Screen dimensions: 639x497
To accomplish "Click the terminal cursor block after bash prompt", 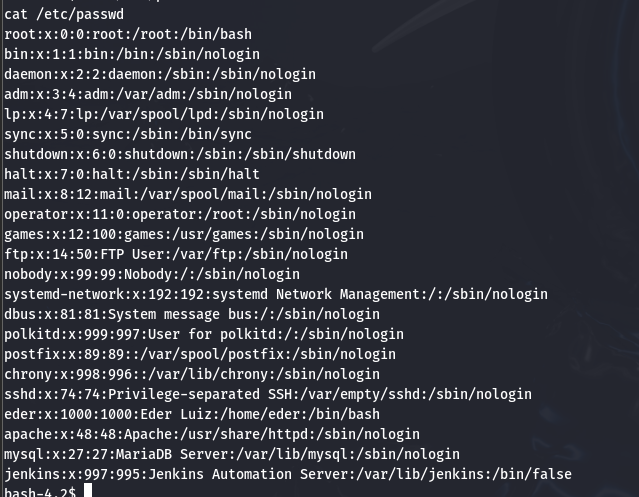I will coord(88,490).
